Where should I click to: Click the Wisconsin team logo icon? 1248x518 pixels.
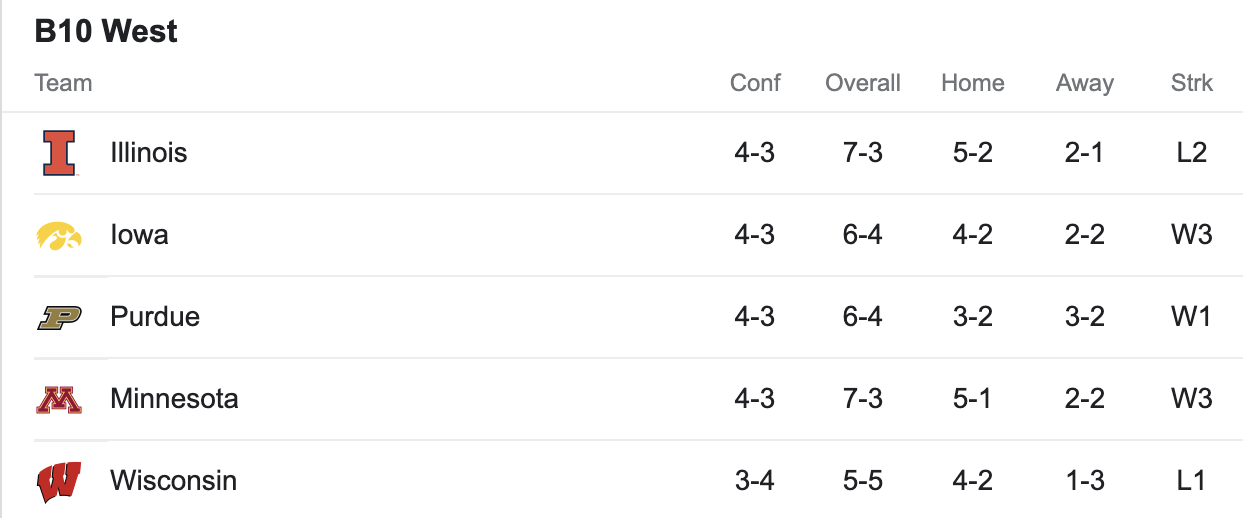(59, 481)
